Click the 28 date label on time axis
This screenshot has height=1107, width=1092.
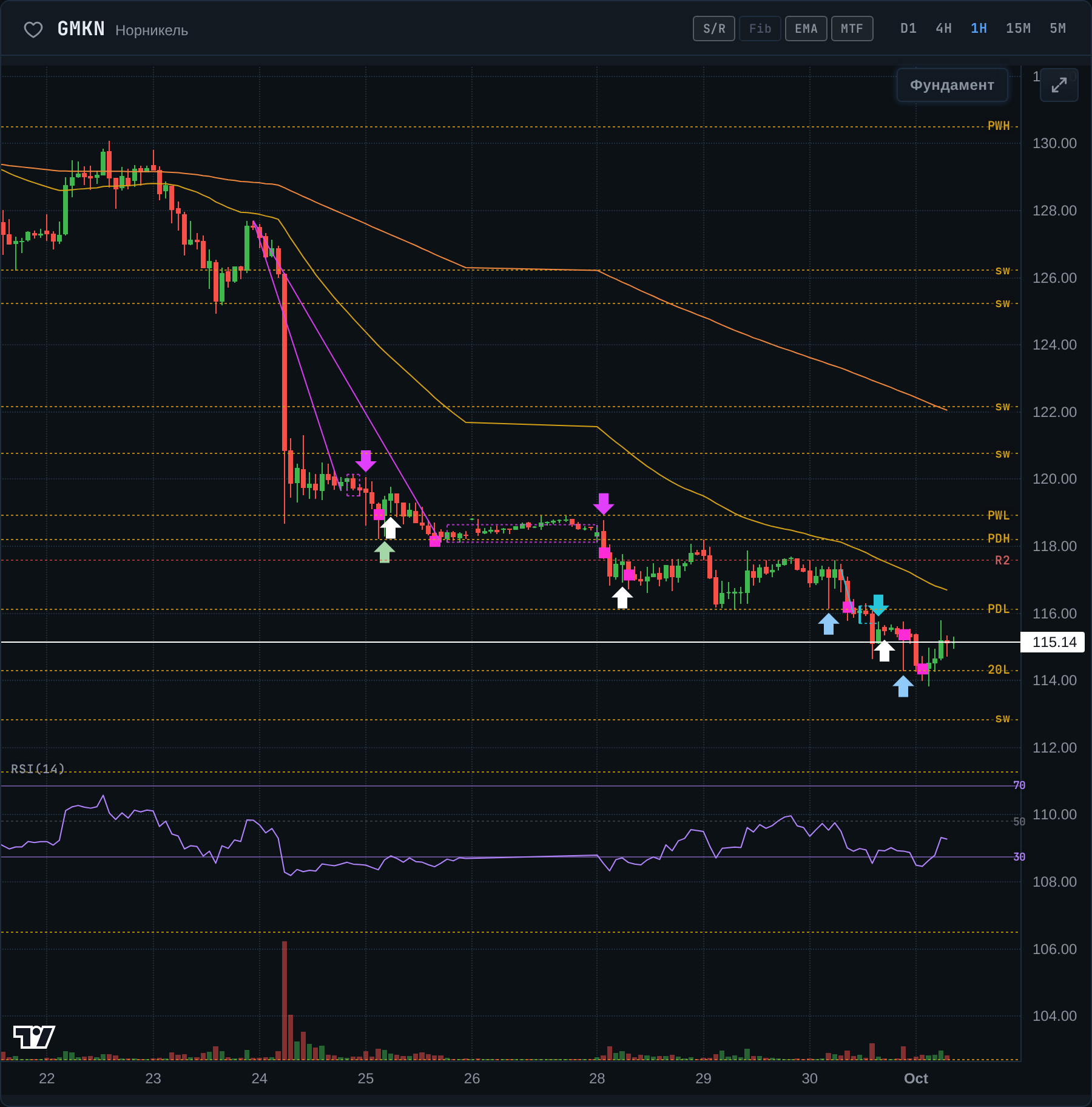pos(597,1078)
